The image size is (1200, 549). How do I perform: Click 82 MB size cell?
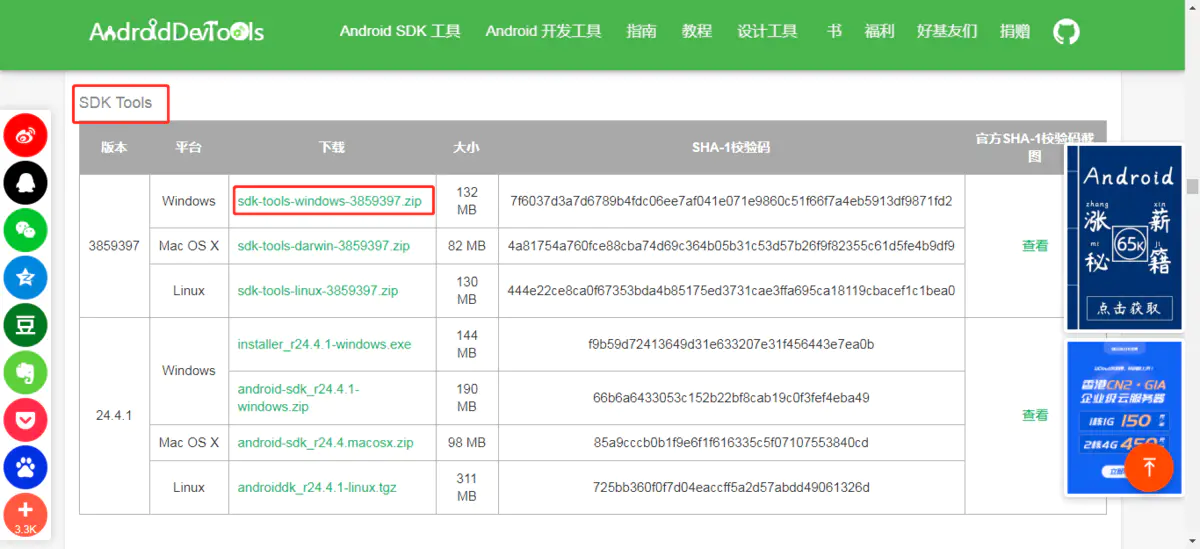[x=467, y=245]
